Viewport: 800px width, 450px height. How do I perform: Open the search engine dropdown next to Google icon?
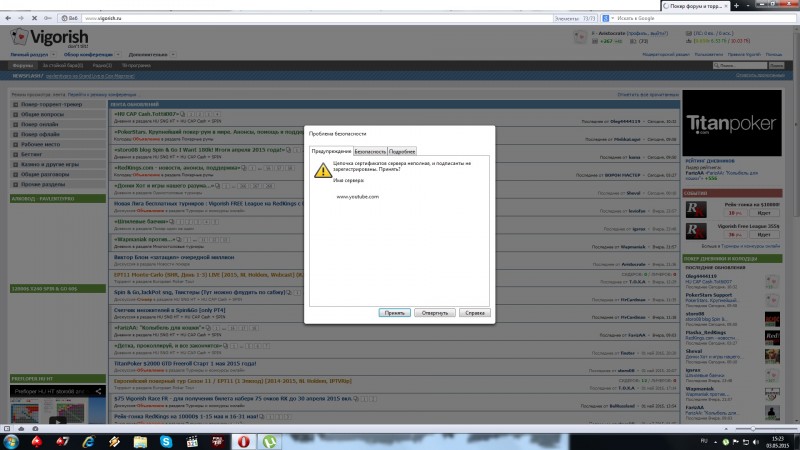(613, 18)
